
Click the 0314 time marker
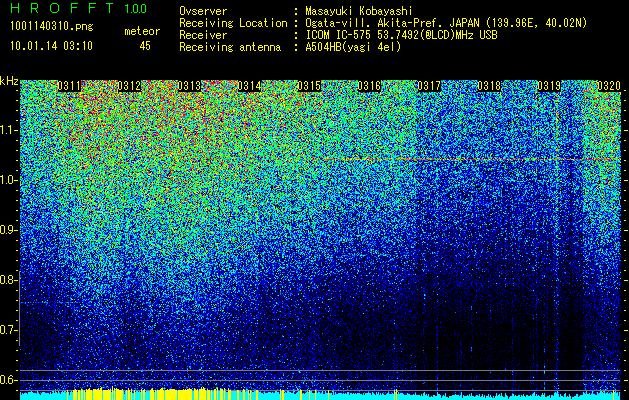point(250,86)
